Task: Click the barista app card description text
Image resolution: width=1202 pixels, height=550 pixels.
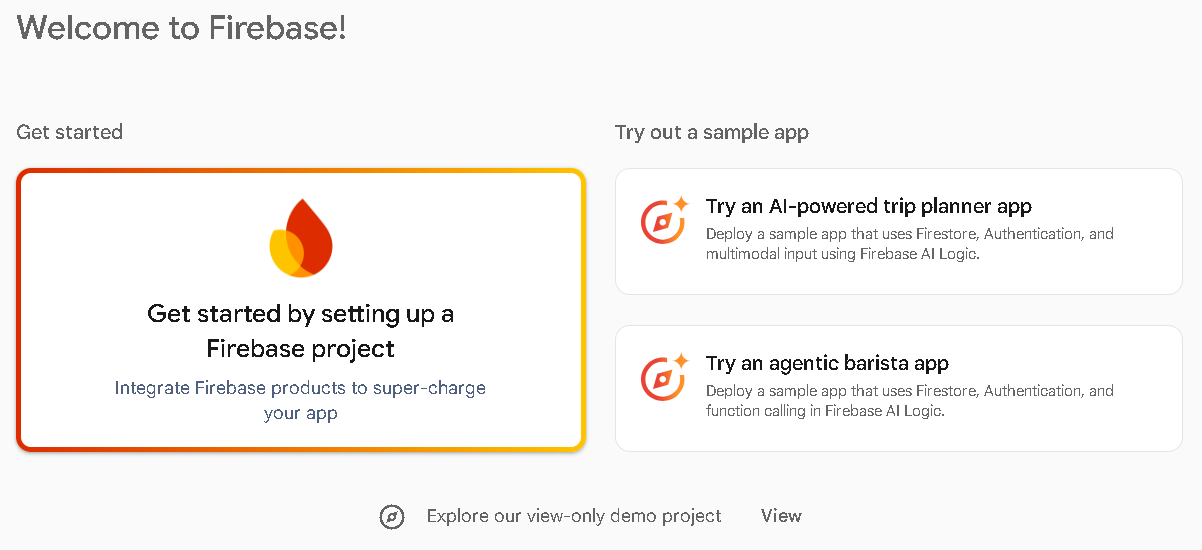Action: (x=910, y=401)
